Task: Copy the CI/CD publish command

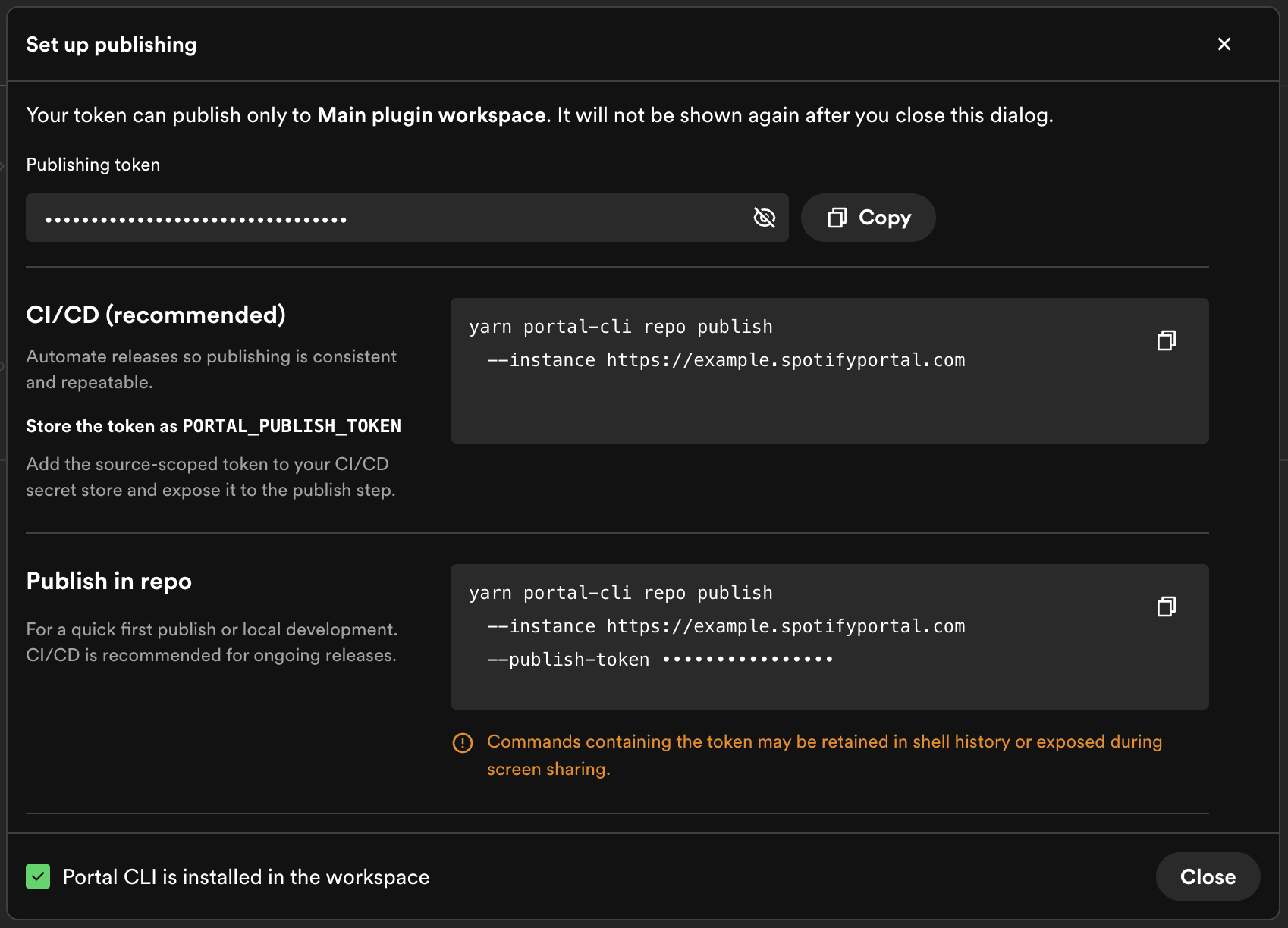Action: 1166,340
